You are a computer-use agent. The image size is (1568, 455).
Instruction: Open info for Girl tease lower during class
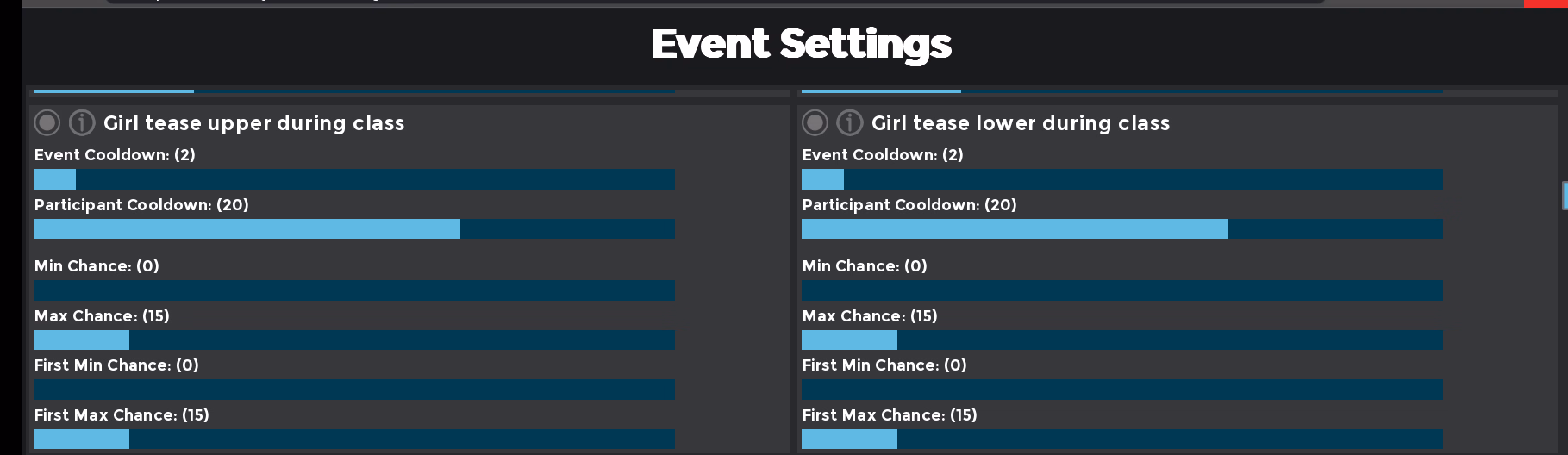coord(850,123)
